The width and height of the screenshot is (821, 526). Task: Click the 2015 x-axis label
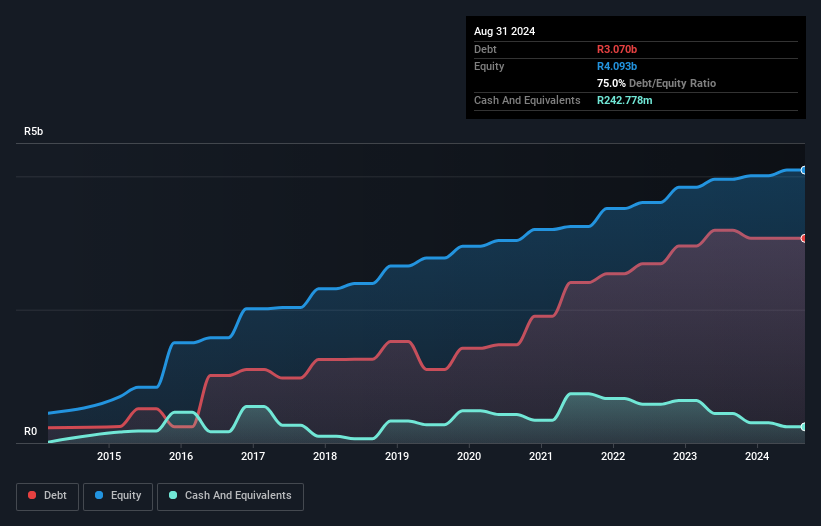pos(109,456)
